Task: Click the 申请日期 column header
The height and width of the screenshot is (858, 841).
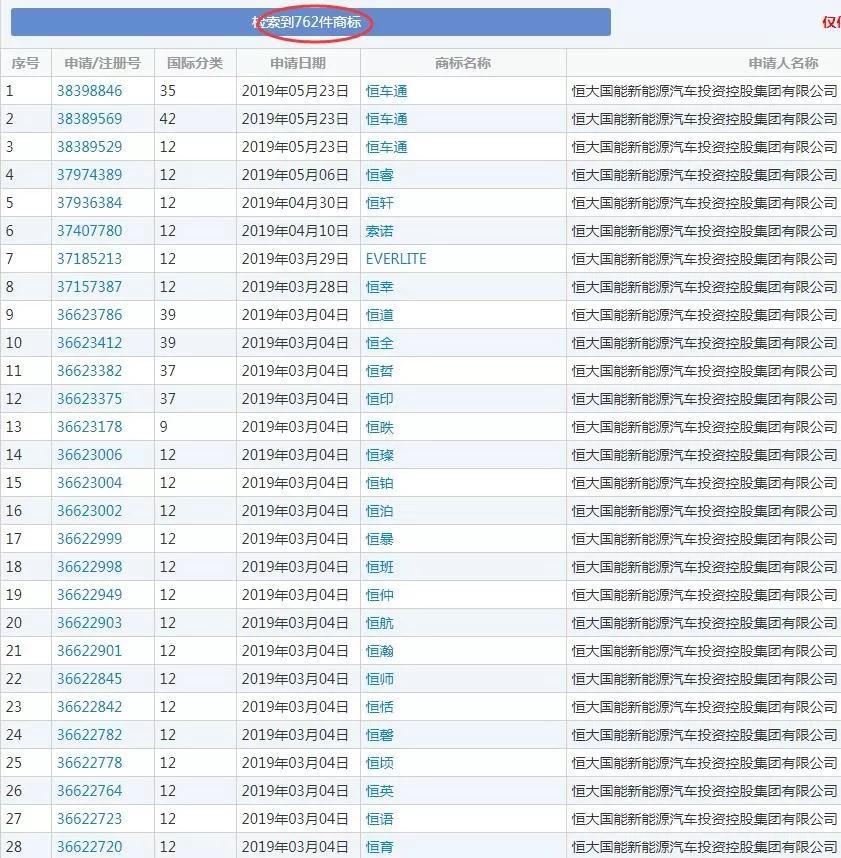Action: click(x=298, y=63)
